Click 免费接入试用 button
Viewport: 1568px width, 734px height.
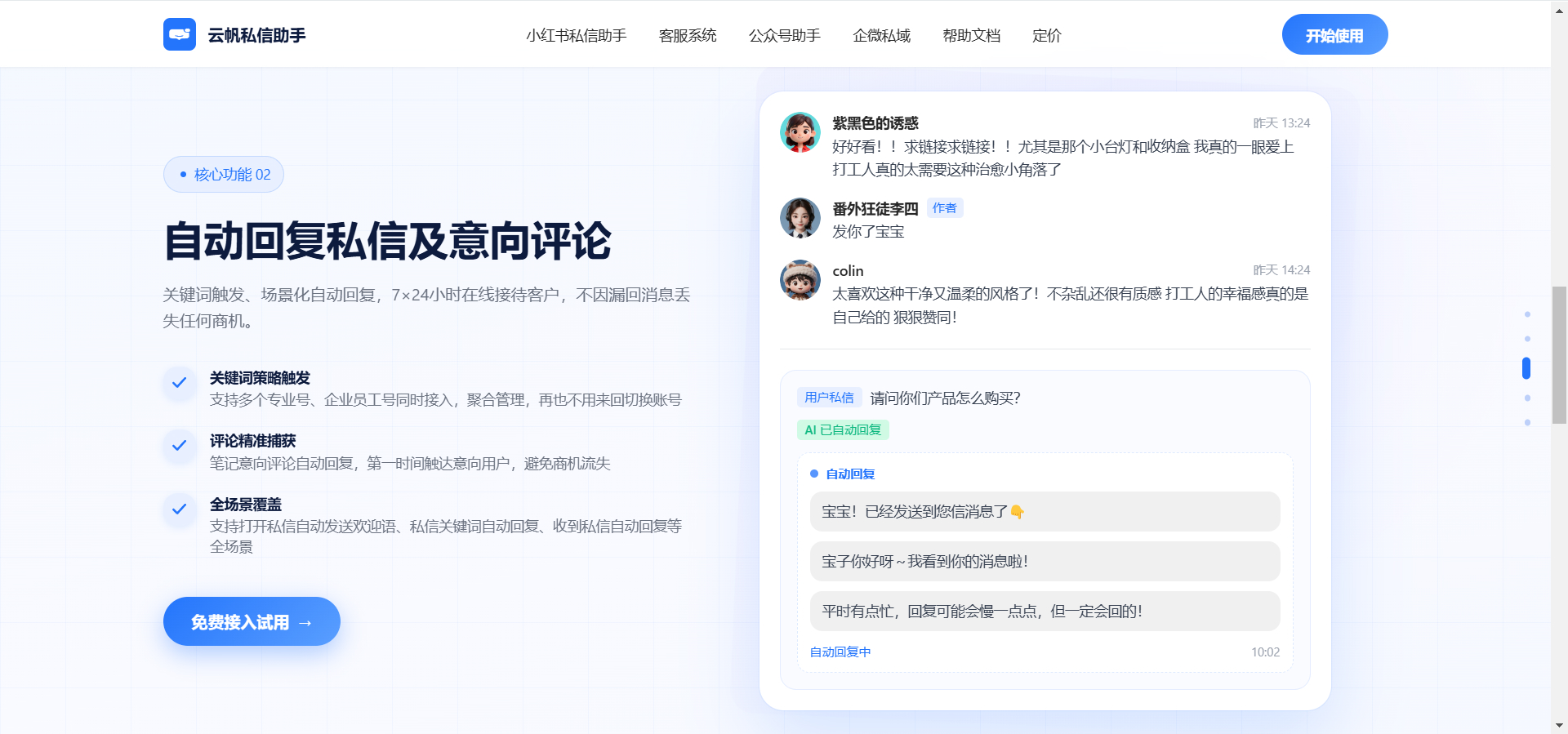tap(252, 621)
